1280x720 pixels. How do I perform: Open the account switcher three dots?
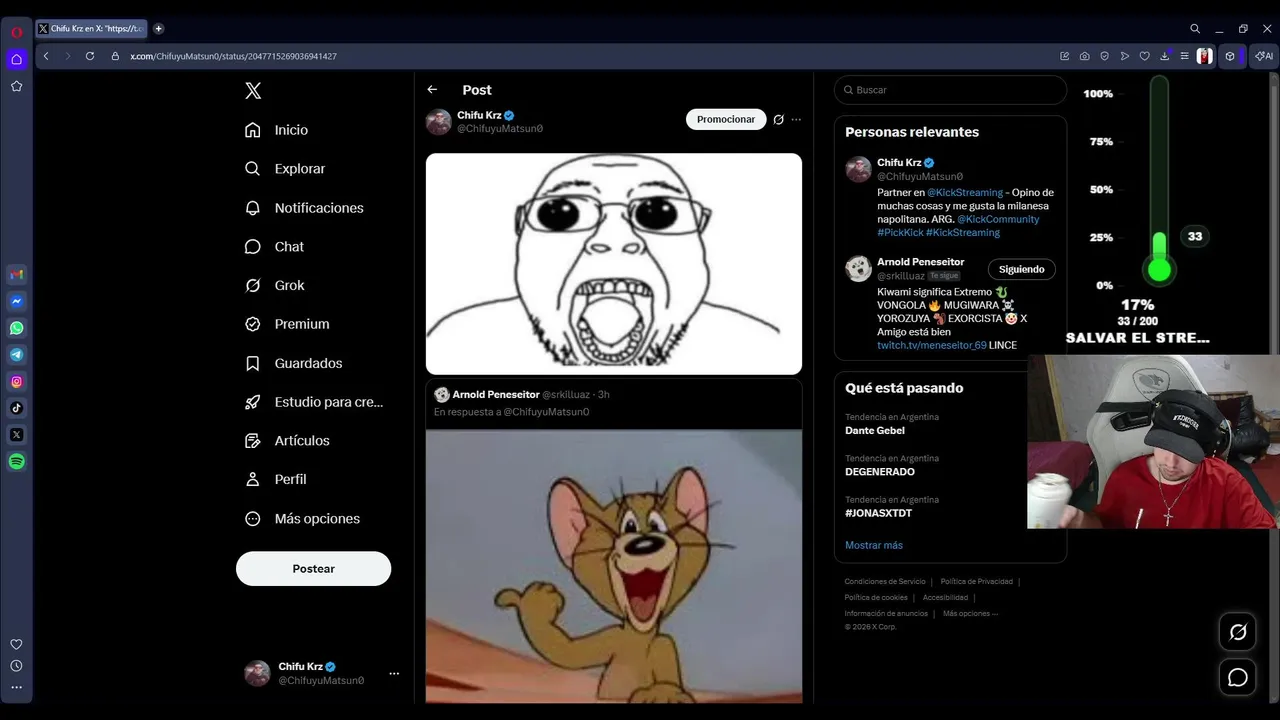394,674
